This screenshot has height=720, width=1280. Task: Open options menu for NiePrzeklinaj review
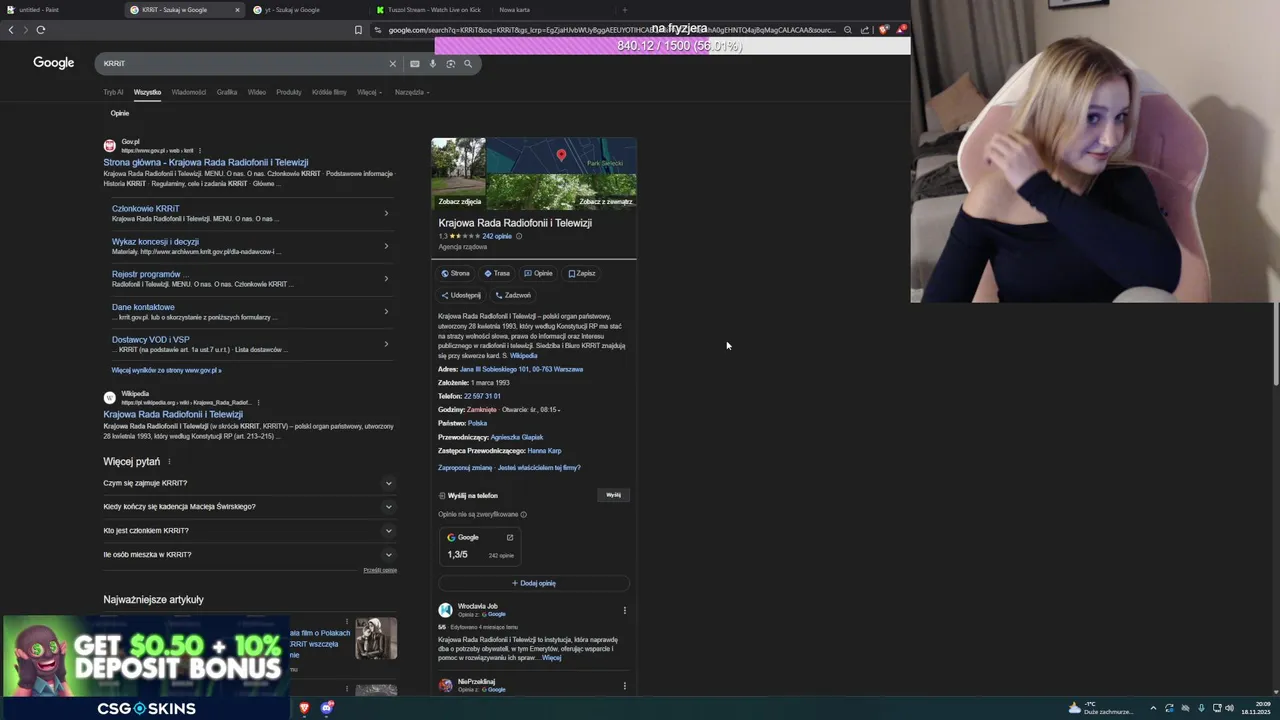click(625, 686)
